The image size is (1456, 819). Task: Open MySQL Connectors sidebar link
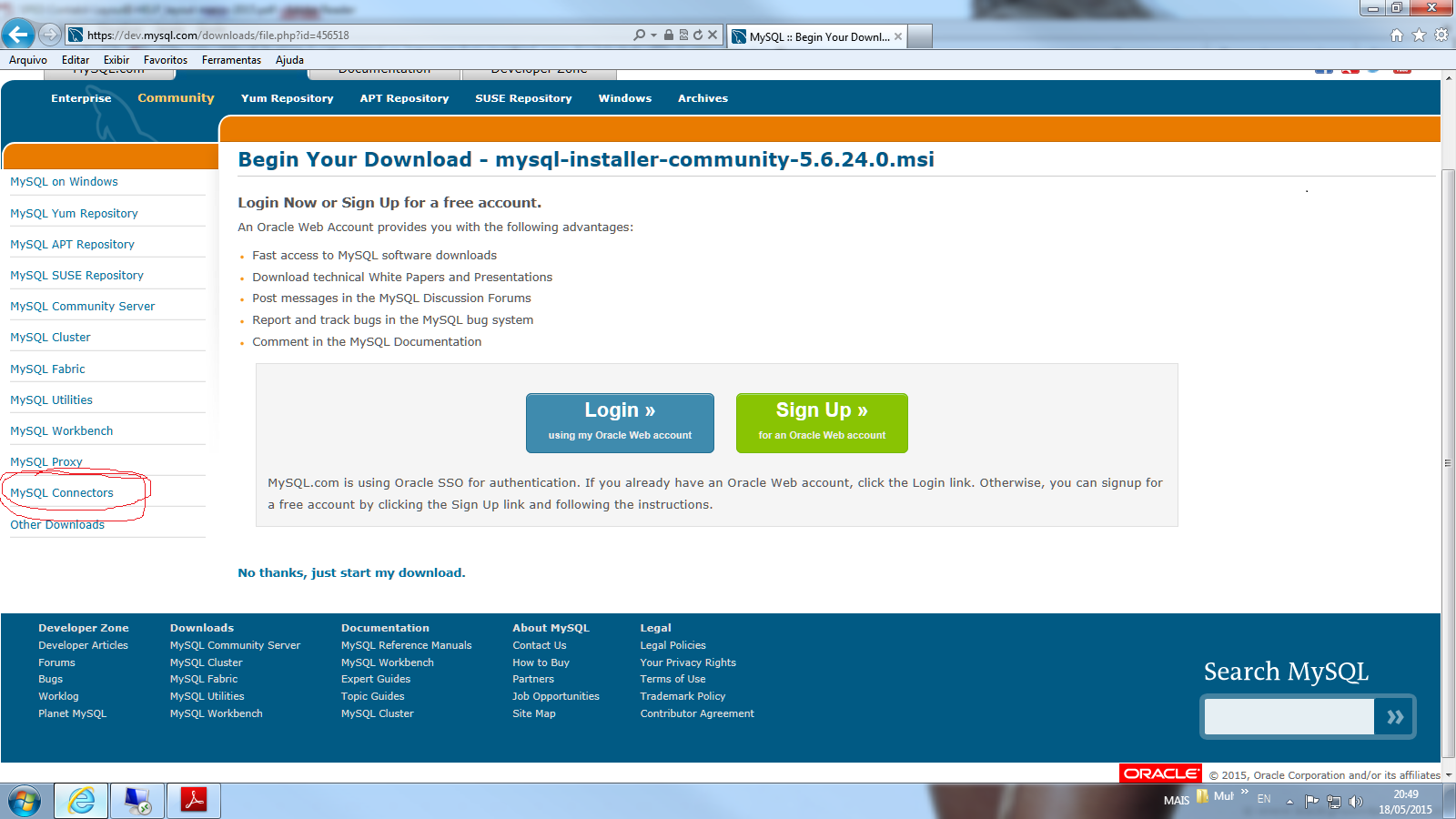(x=62, y=493)
